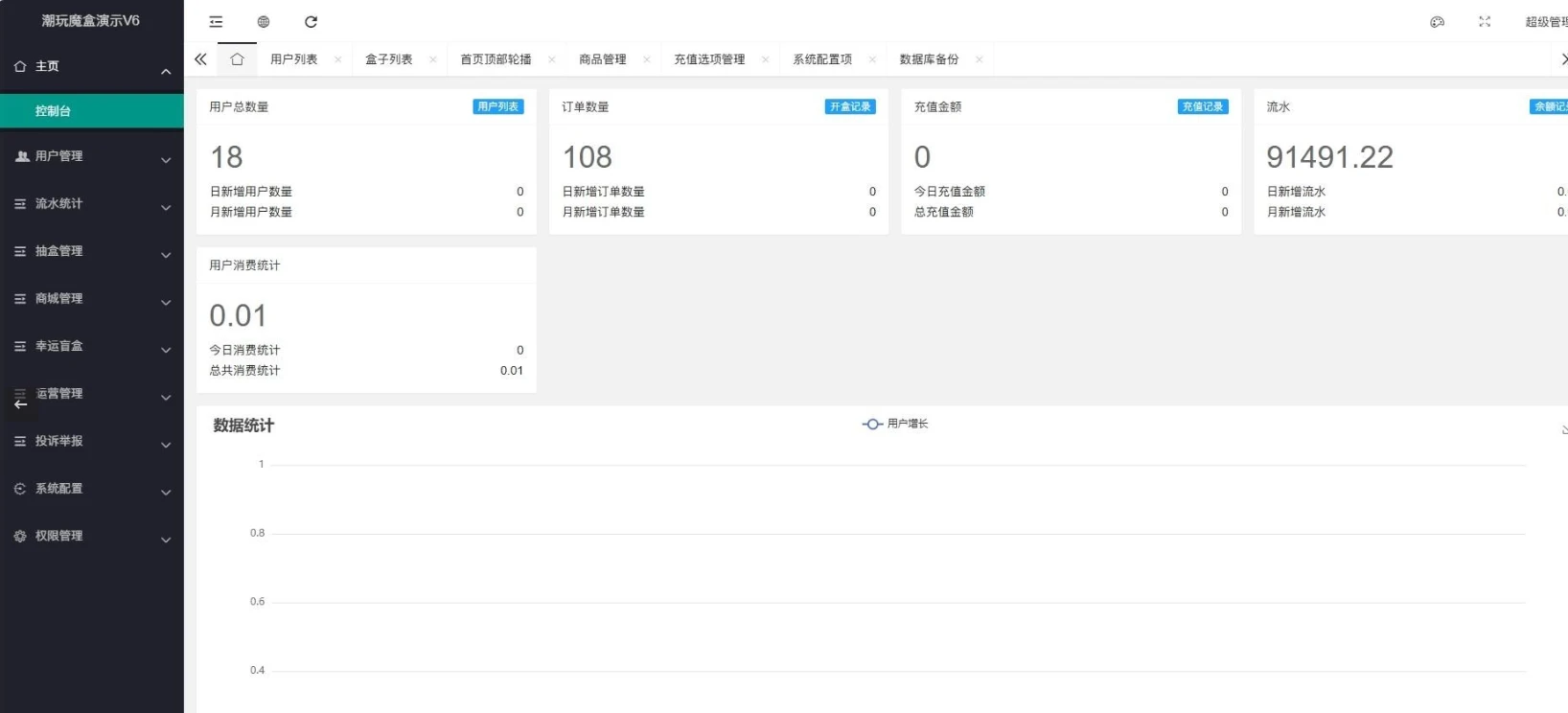Viewport: 1568px width, 713px height.
Task: Expand the 用户管理 menu
Action: 166,160
